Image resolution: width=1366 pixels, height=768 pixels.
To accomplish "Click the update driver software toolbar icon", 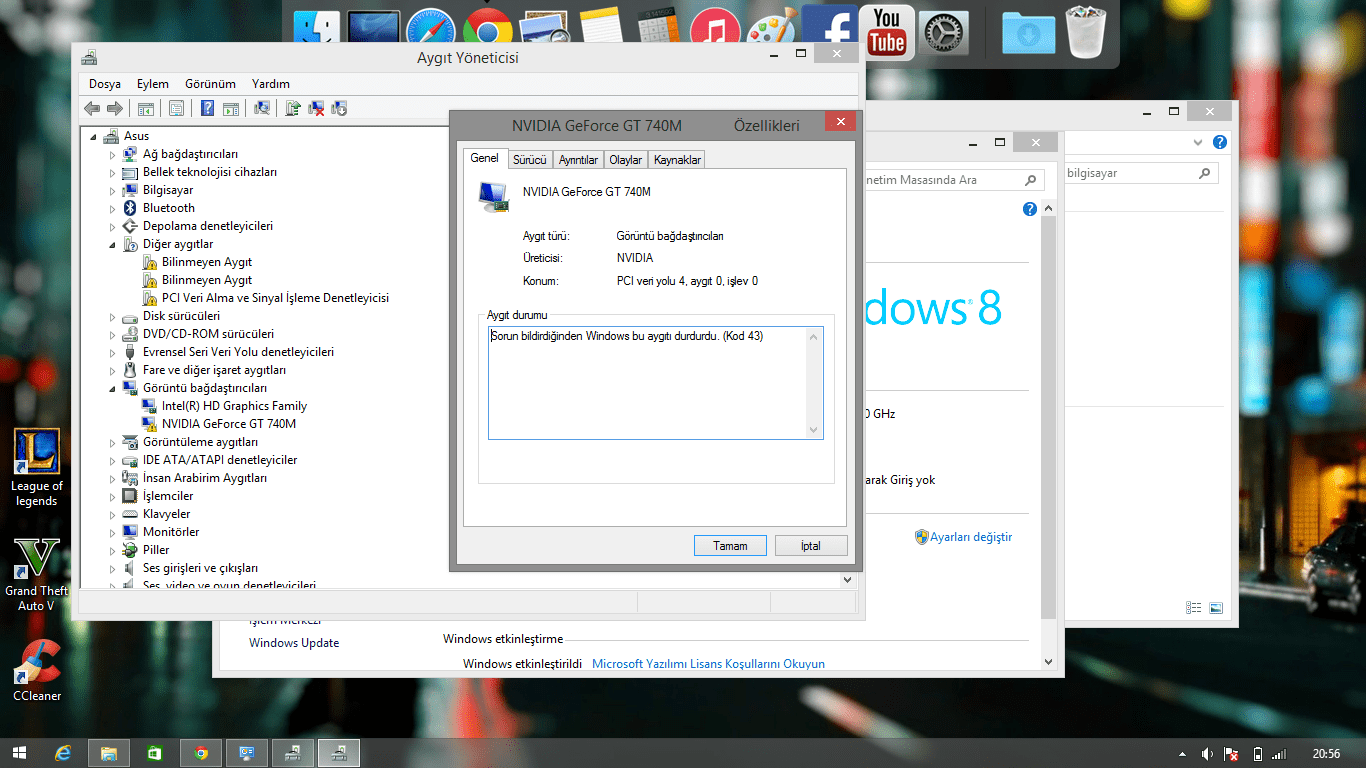I will [293, 108].
